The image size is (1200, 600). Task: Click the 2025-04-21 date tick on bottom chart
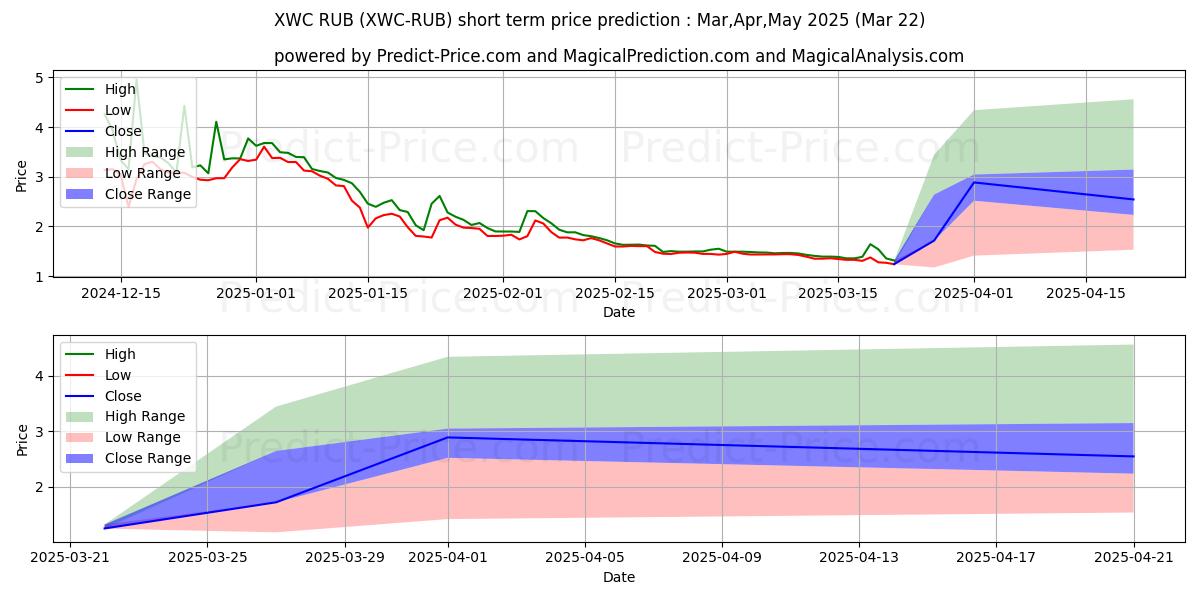pos(1133,559)
